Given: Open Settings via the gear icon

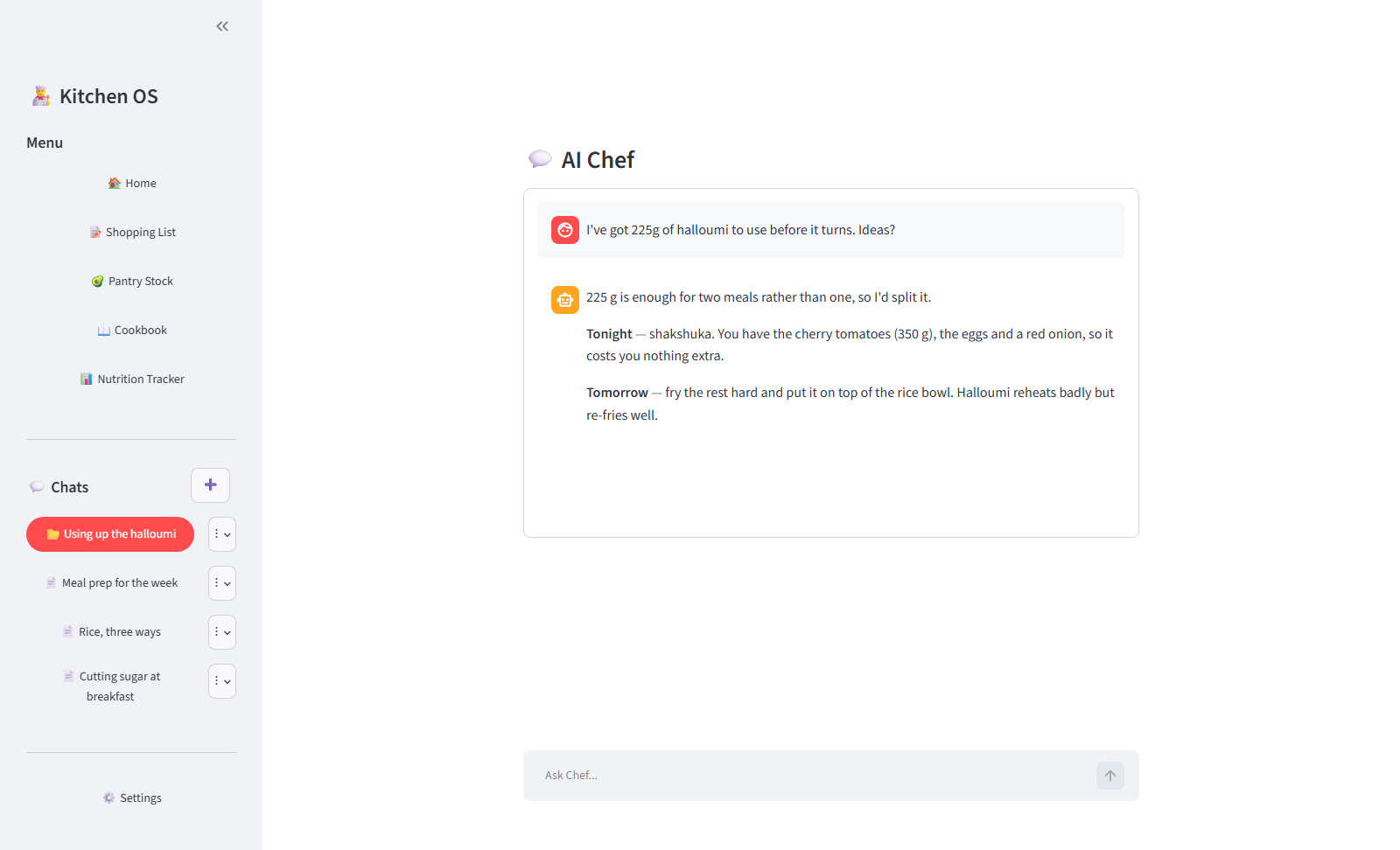Looking at the screenshot, I should [x=108, y=798].
